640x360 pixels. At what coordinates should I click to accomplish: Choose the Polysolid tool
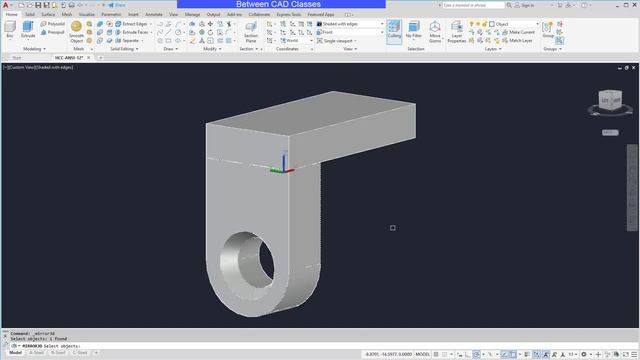coord(53,24)
